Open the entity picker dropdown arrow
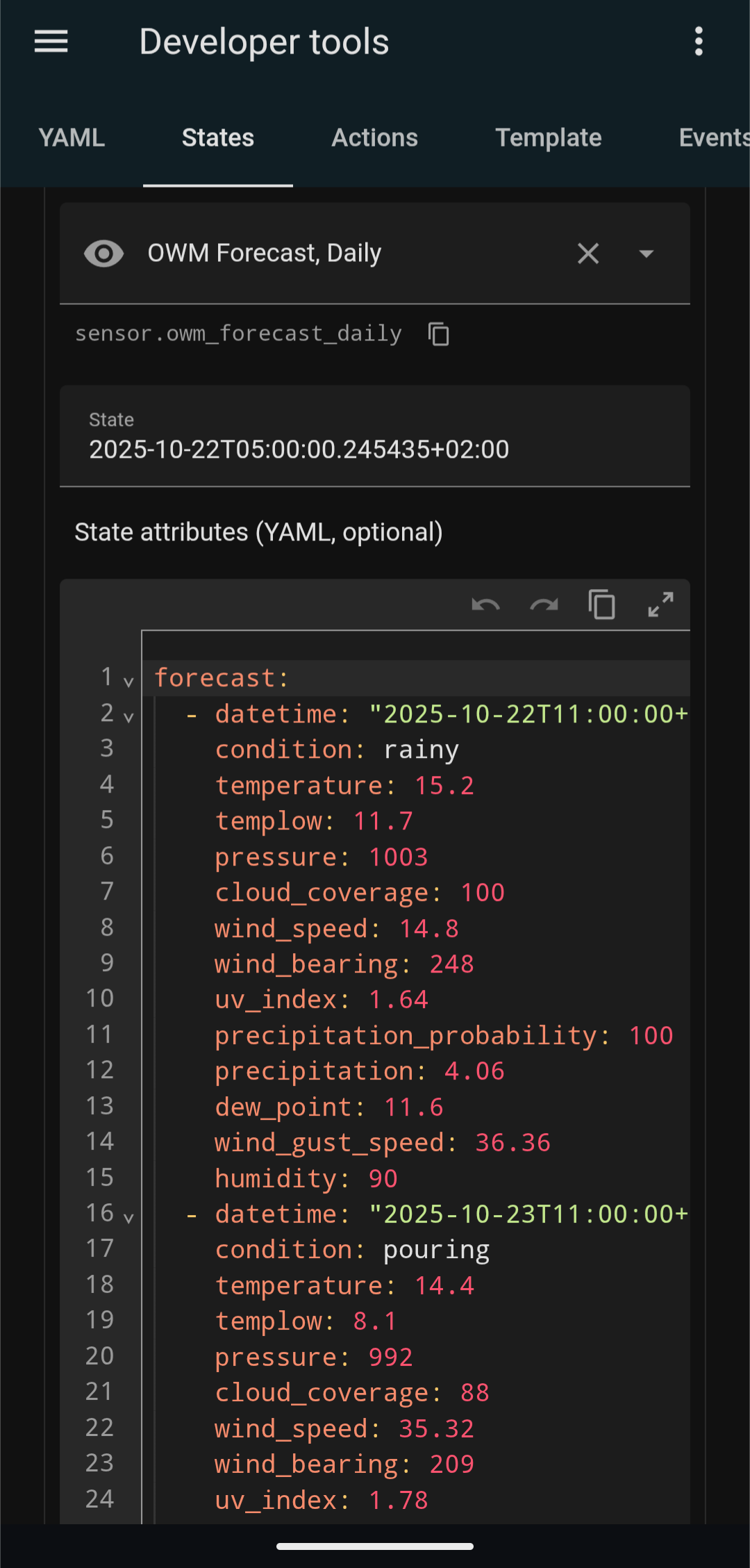Screen dimensions: 750x1568 pyautogui.click(x=647, y=254)
